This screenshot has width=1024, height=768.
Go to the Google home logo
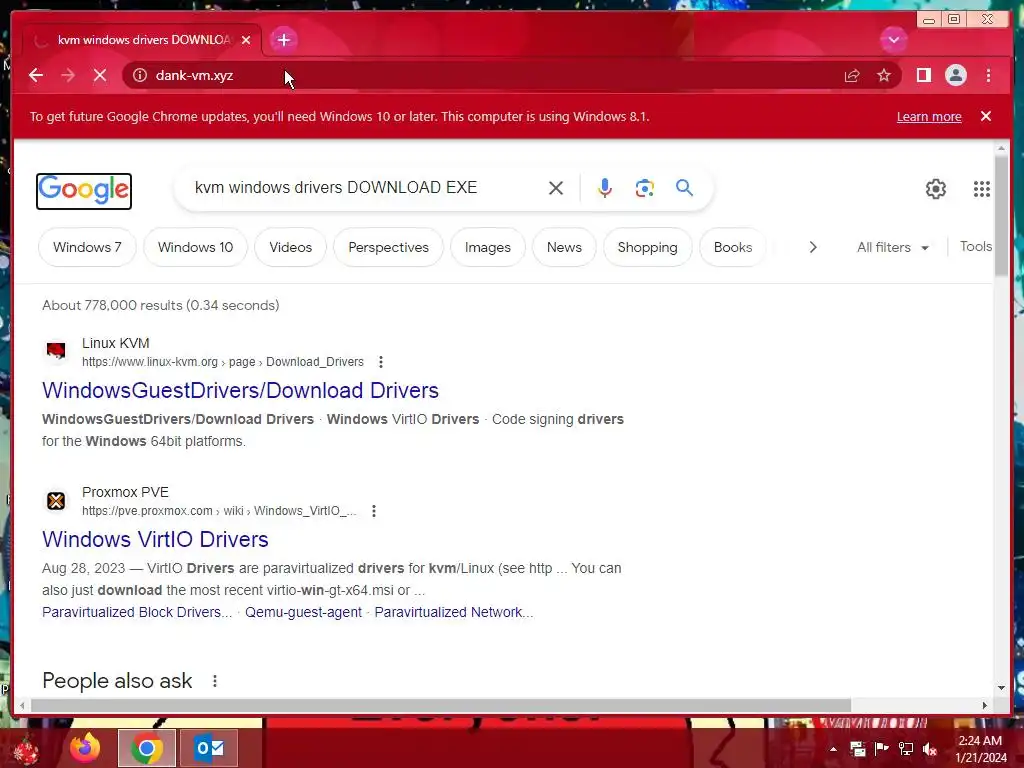(x=84, y=191)
